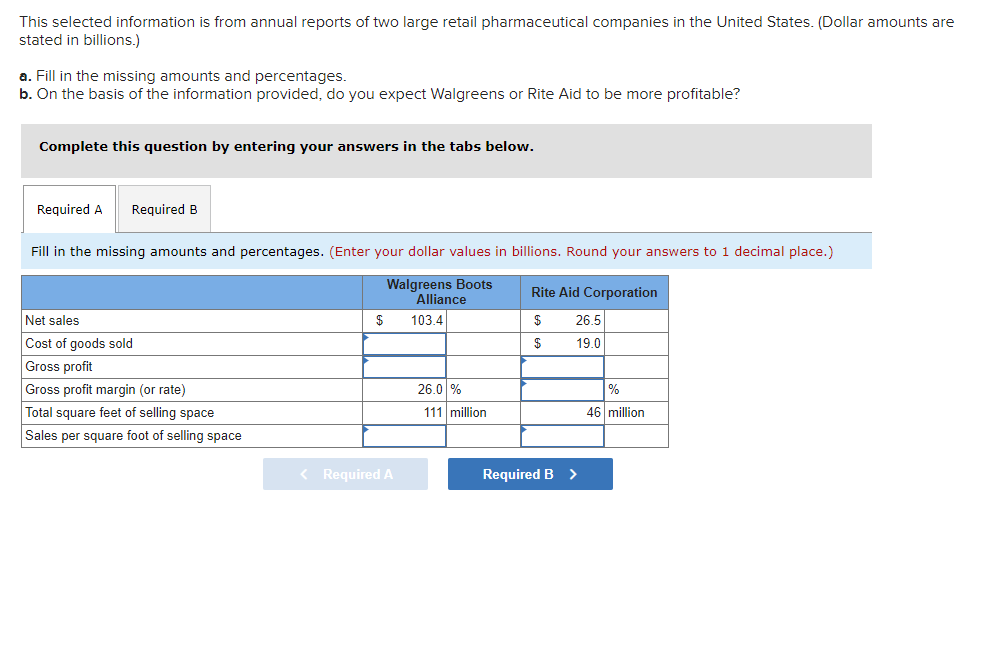Click the hint triangle in Rite Aid Sales per square foot cell
The width and height of the screenshot is (997, 654).
click(x=522, y=430)
